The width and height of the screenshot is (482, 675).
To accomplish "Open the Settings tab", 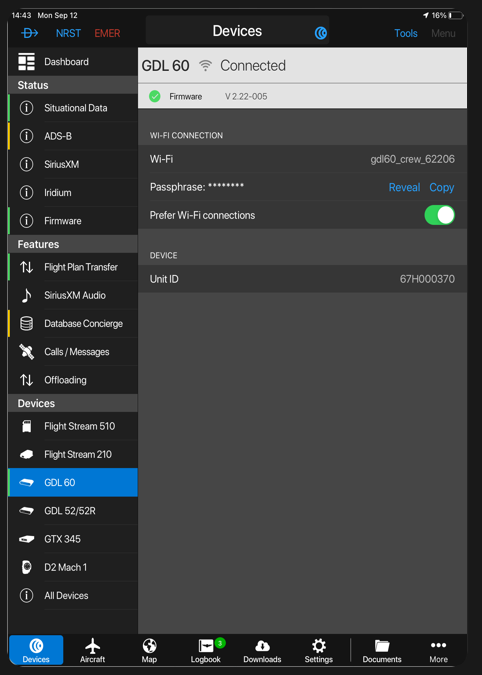I will [x=318, y=650].
